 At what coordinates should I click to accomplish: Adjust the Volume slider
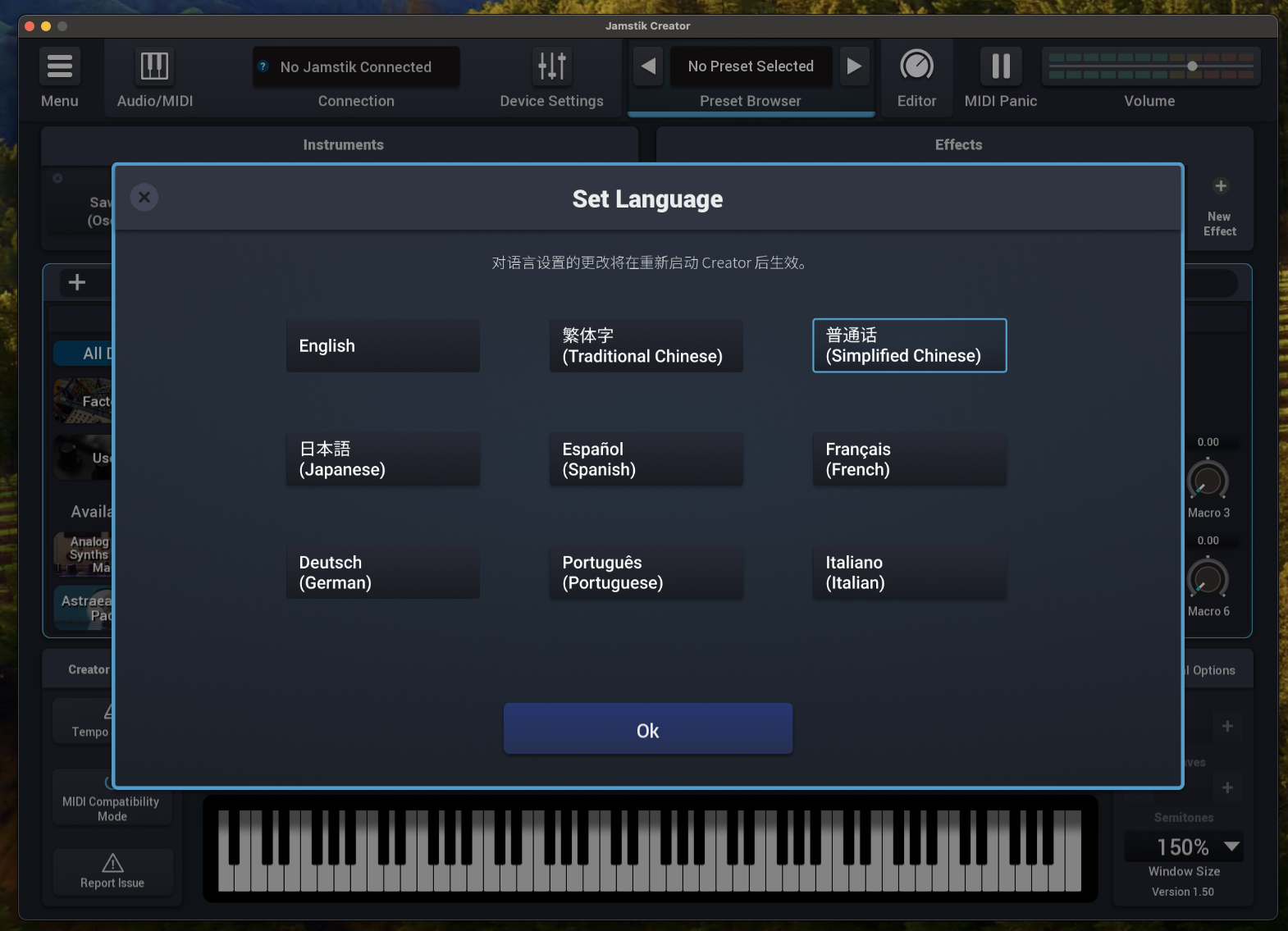pos(1150,66)
